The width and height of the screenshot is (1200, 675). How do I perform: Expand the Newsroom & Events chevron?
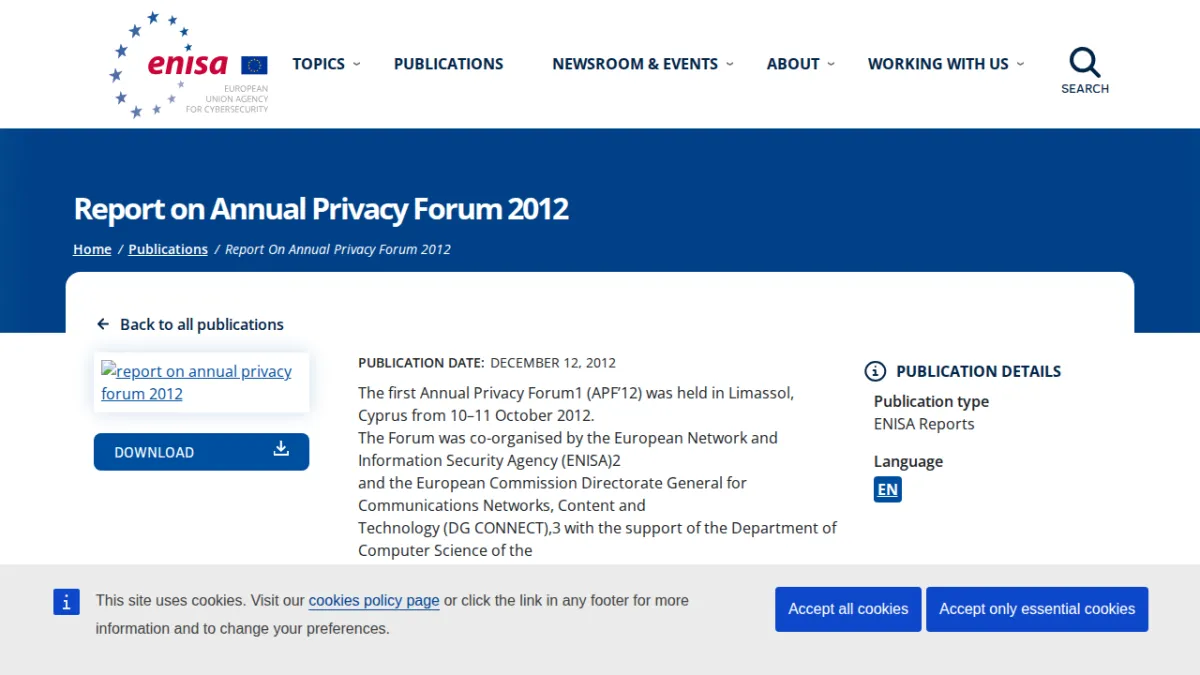click(x=730, y=64)
